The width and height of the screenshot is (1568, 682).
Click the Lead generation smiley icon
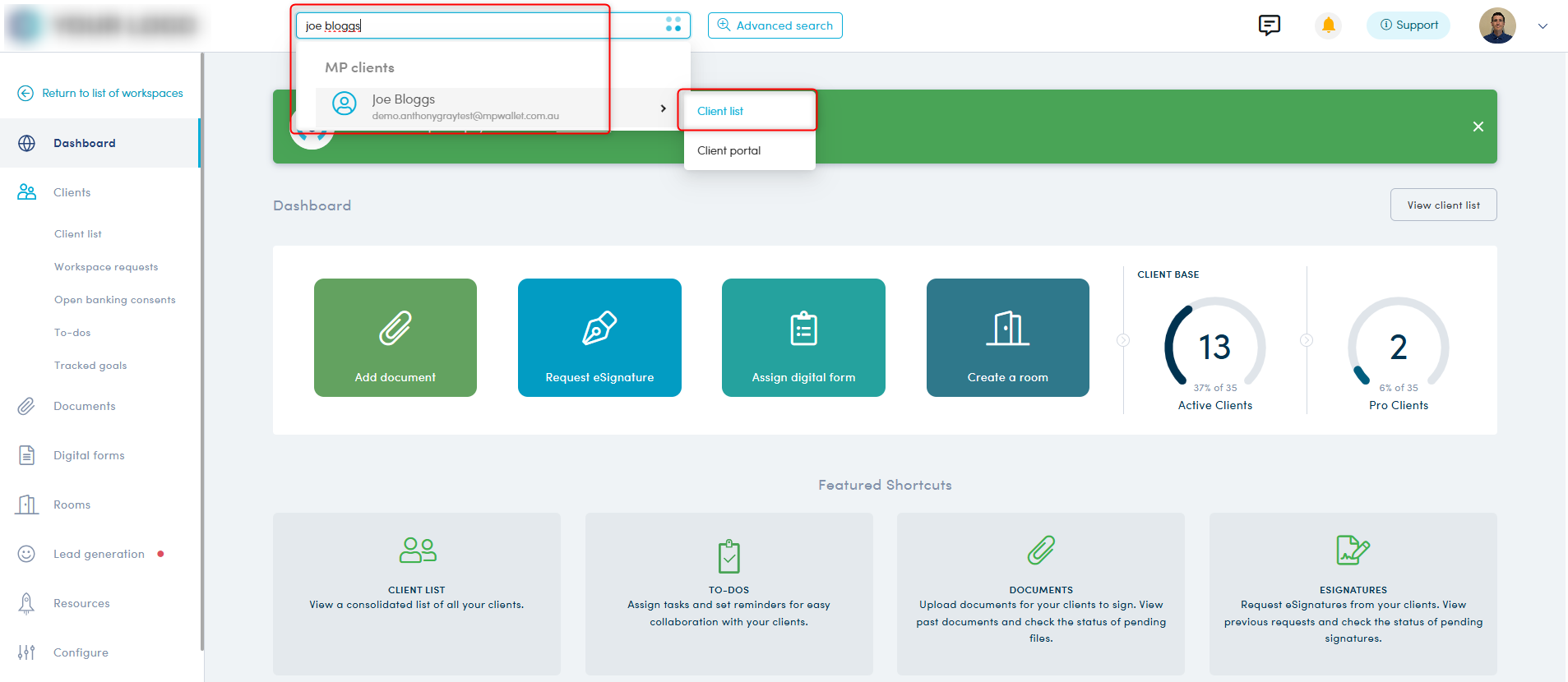27,554
